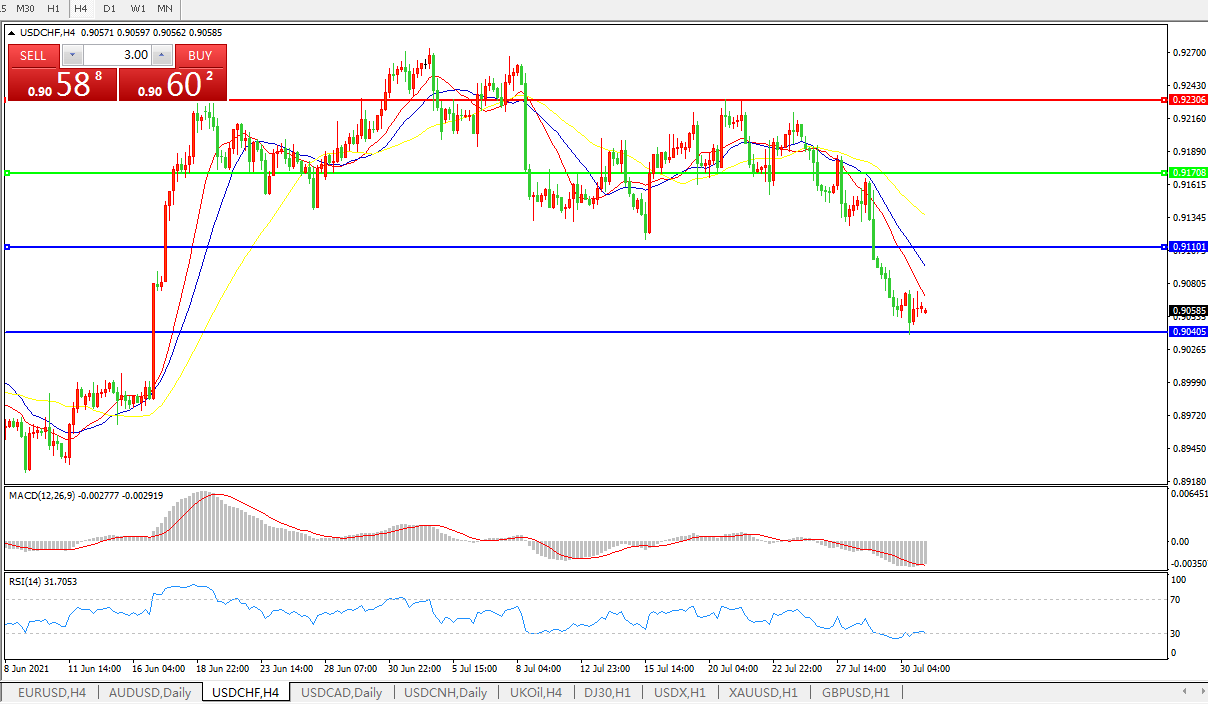Switch to the UKOil,H4 chart tab

tap(536, 692)
